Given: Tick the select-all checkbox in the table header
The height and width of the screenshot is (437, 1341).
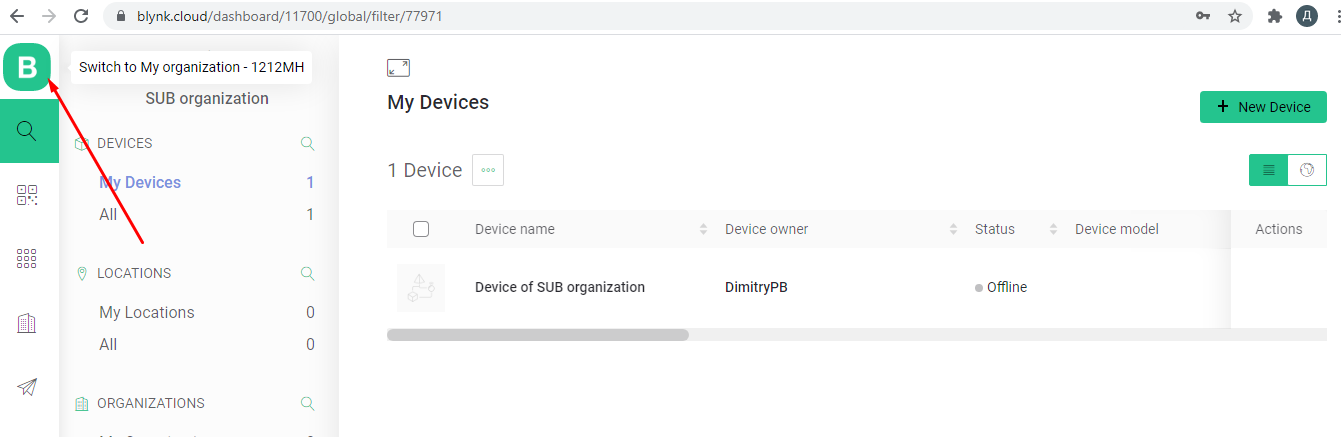Looking at the screenshot, I should coord(421,229).
